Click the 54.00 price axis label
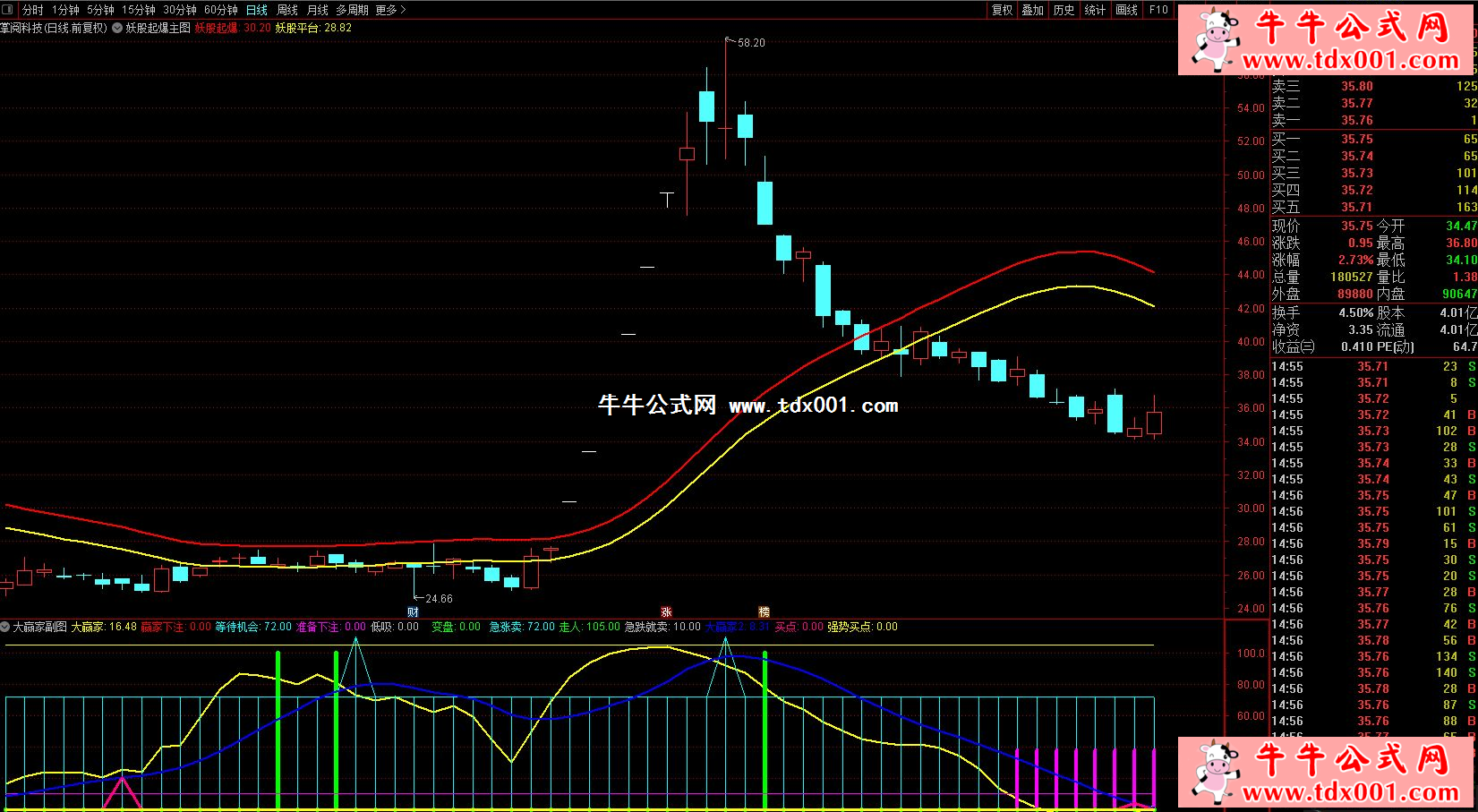The image size is (1478, 812). click(x=1251, y=108)
